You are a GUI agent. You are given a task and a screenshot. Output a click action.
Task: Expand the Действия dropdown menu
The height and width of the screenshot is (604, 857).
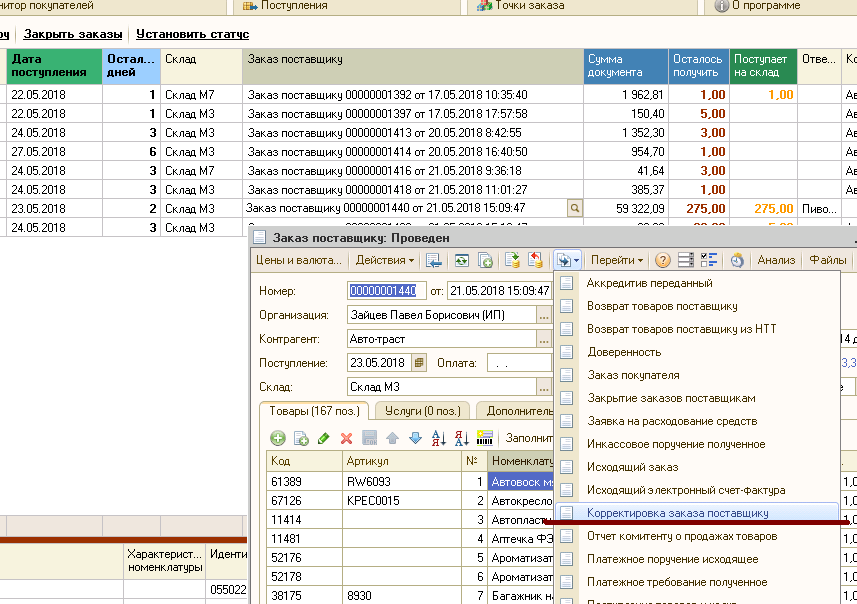(384, 260)
